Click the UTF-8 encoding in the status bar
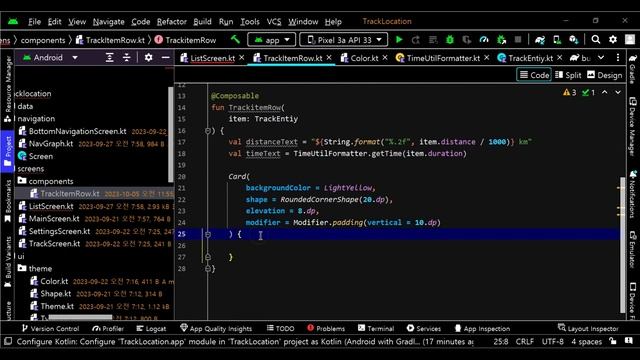The width and height of the screenshot is (640, 360). tap(552, 341)
